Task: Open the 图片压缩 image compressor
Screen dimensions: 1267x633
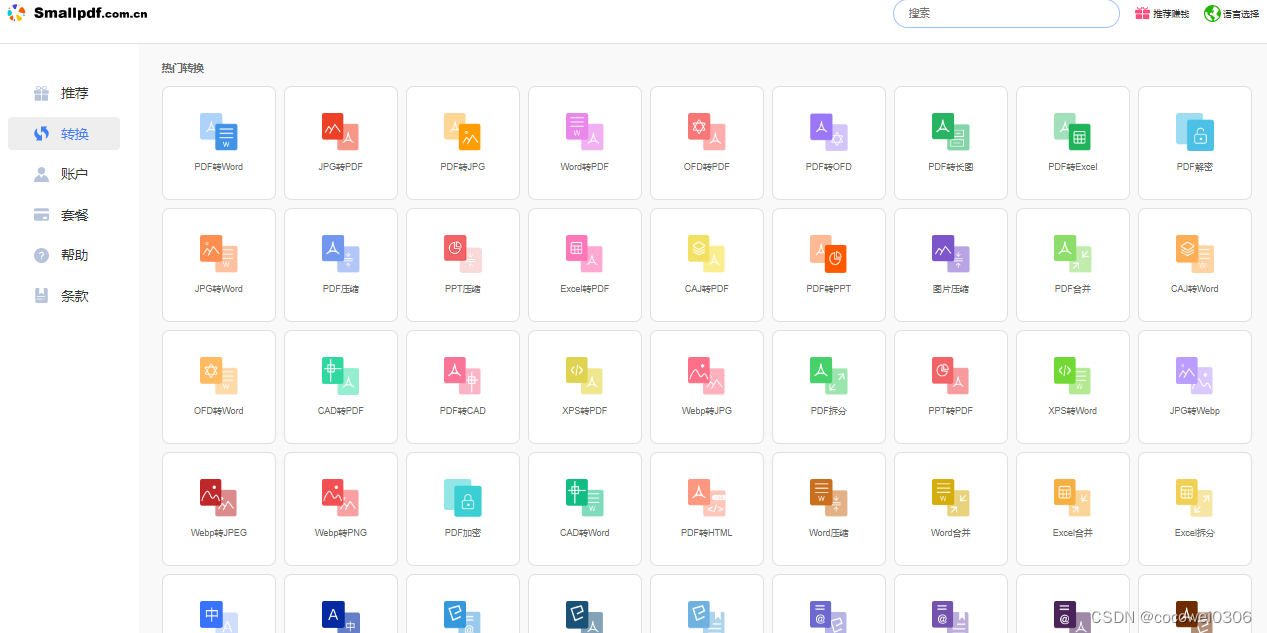Action: (x=950, y=265)
